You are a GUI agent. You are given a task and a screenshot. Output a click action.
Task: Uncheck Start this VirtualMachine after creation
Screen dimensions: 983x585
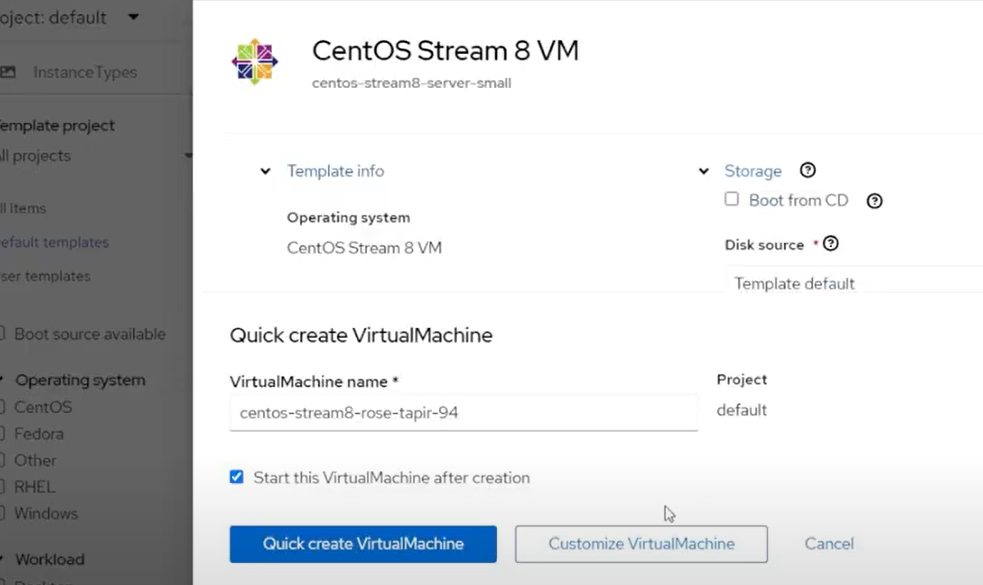coord(236,477)
